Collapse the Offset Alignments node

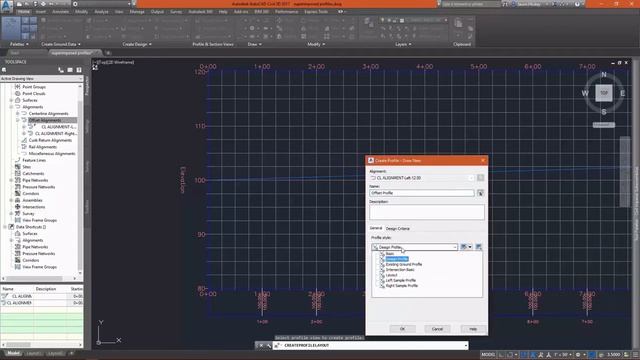(x=18, y=120)
